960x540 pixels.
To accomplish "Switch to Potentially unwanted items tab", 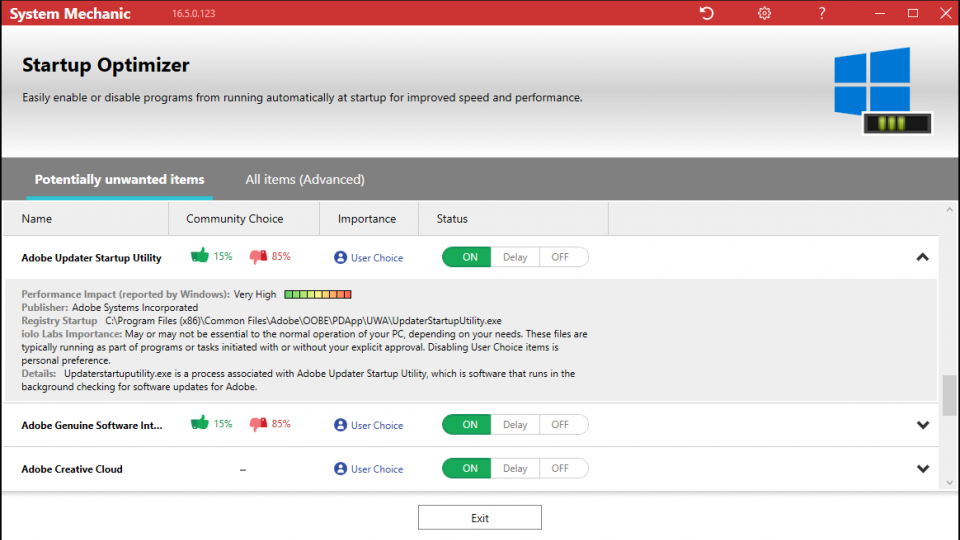I will [119, 179].
